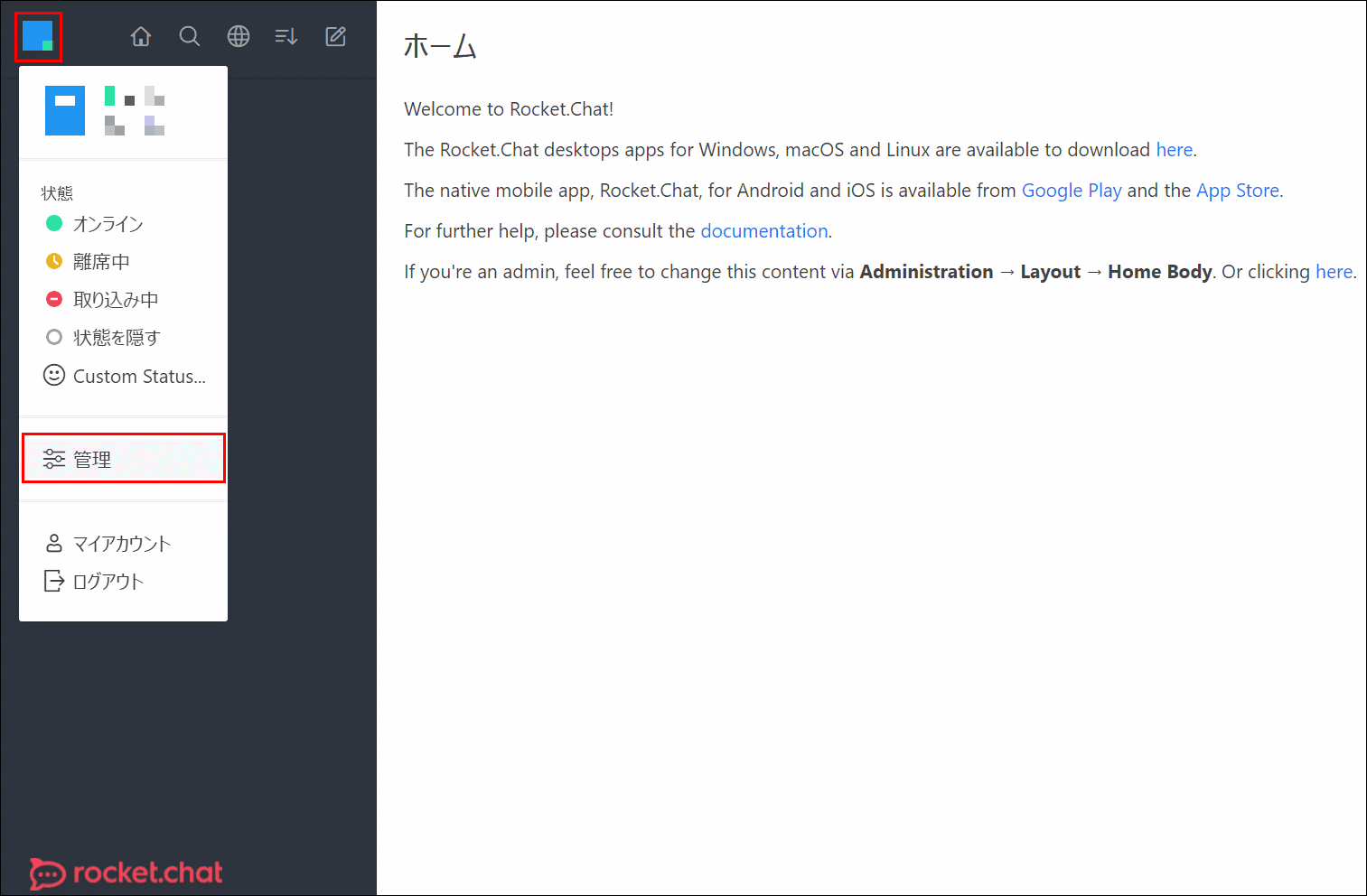Click the rocket.chat logo

[x=126, y=873]
